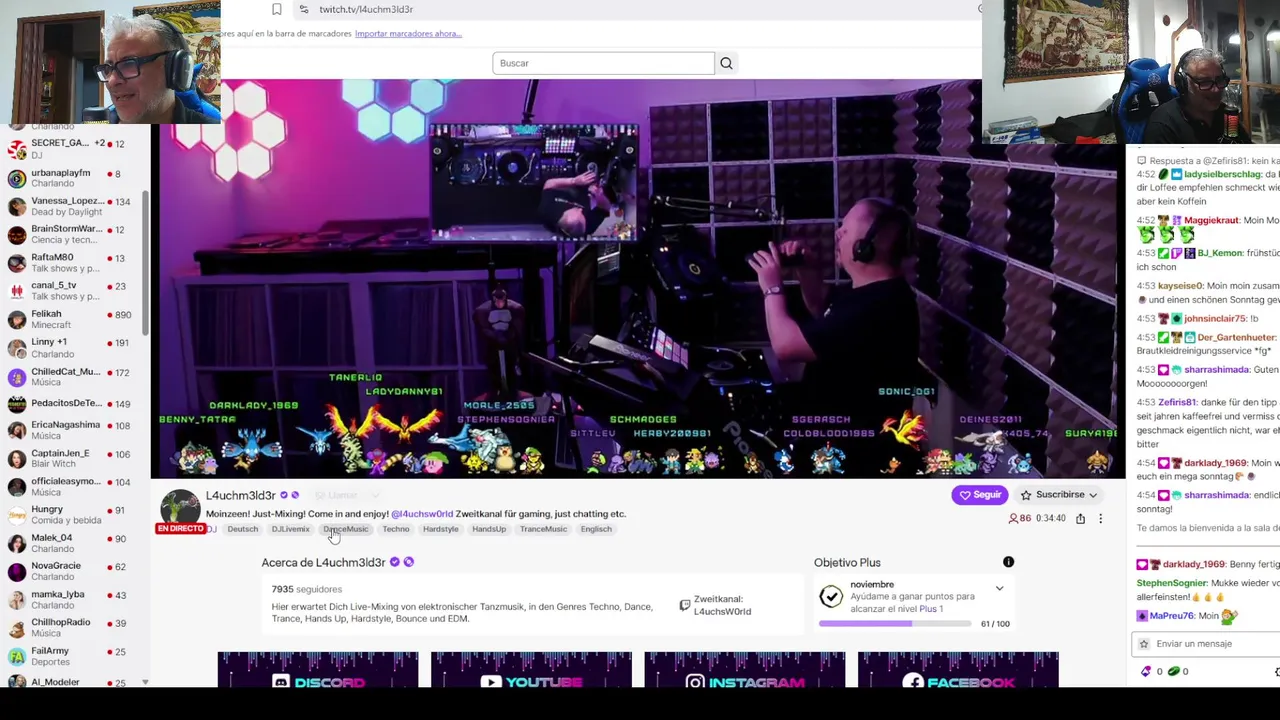Click StephenSognier username in chat
Viewport: 1280px width, 720px height.
(x=1172, y=583)
